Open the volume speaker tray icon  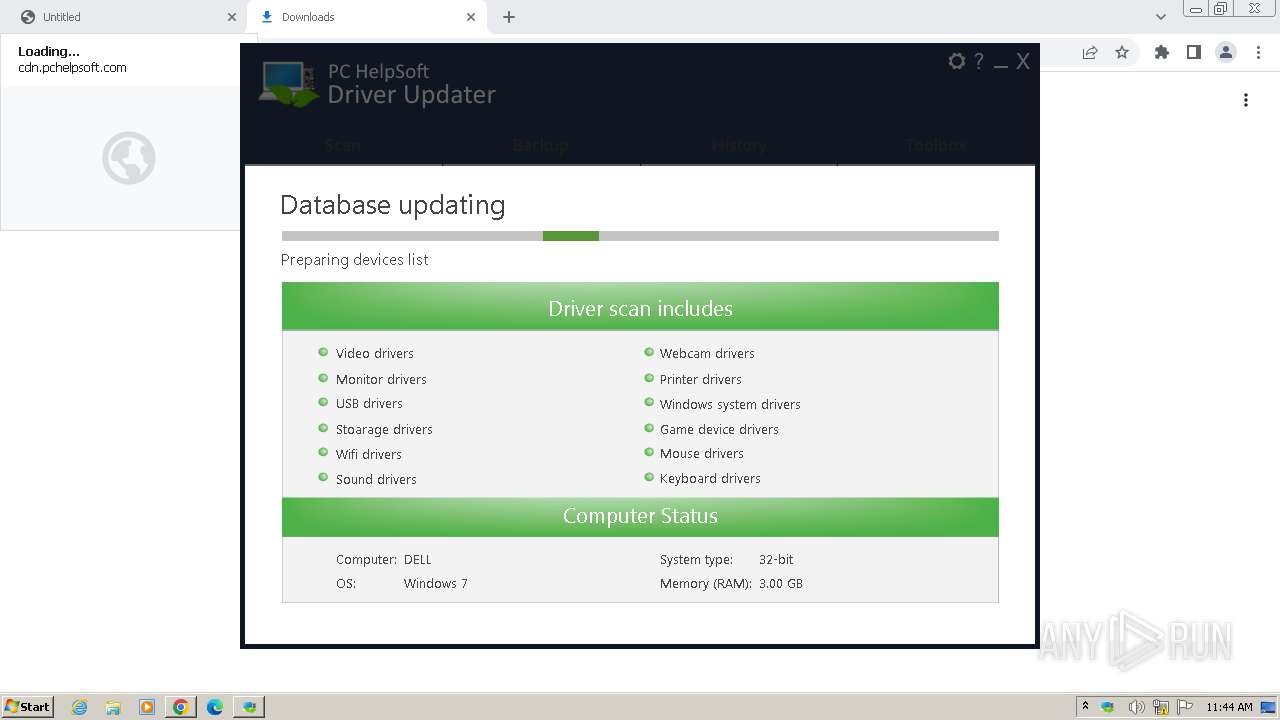pos(1136,707)
